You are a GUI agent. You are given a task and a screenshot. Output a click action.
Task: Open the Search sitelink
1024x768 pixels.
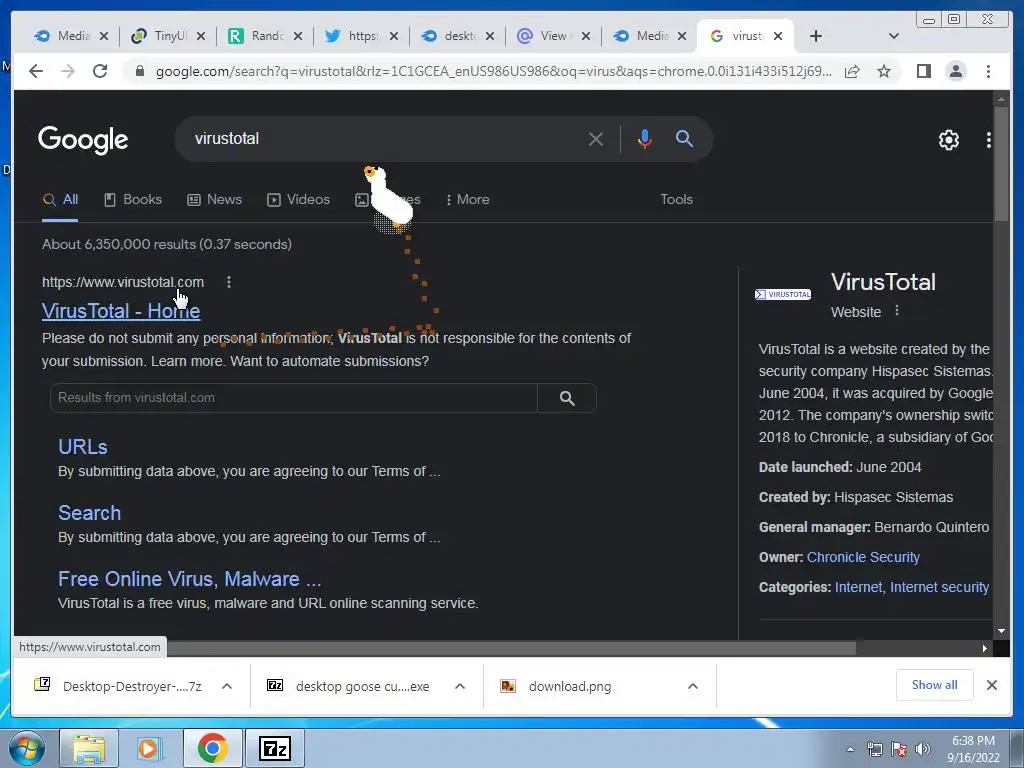click(89, 513)
